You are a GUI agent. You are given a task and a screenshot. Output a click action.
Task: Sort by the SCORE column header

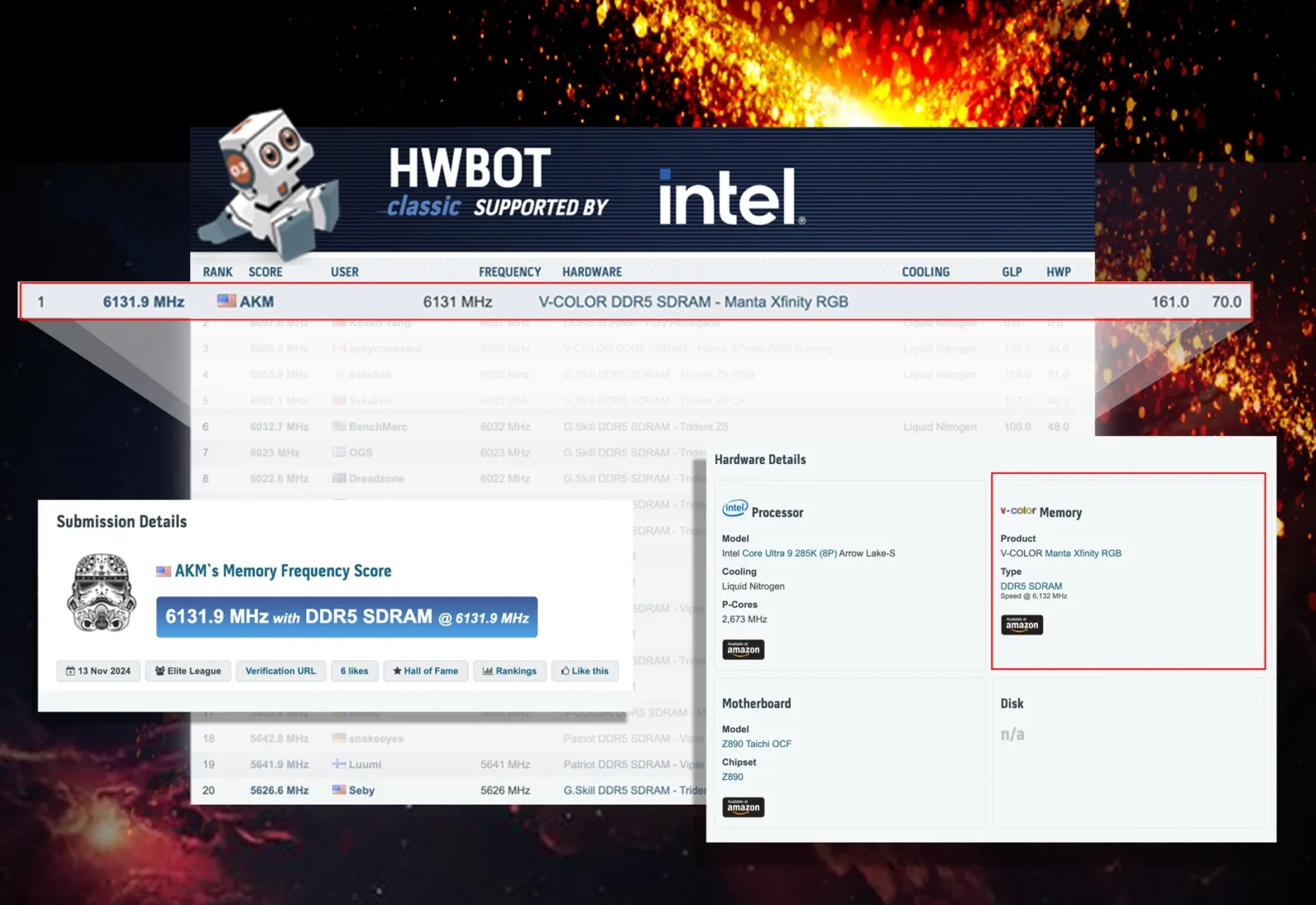(265, 272)
